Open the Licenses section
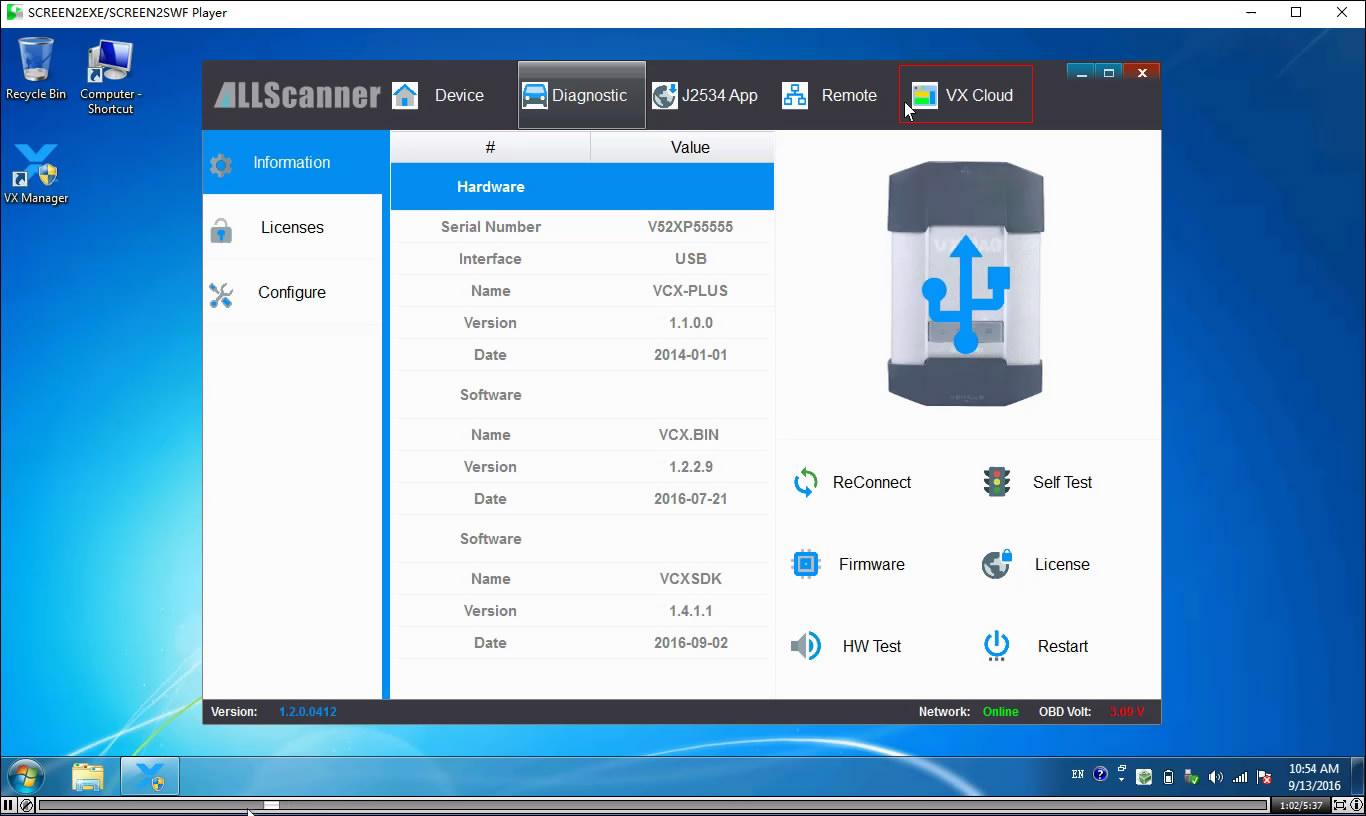The height and width of the screenshot is (816, 1366). 292,228
